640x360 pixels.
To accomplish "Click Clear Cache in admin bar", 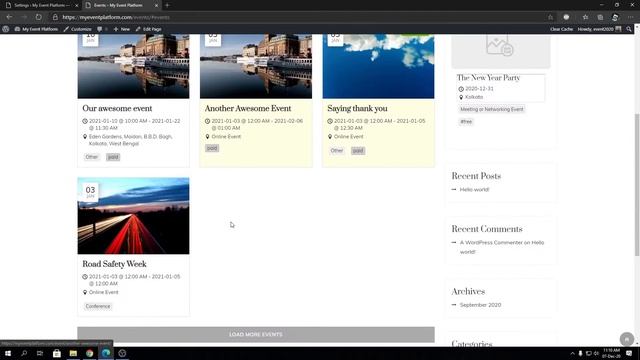I will pyautogui.click(x=561, y=29).
